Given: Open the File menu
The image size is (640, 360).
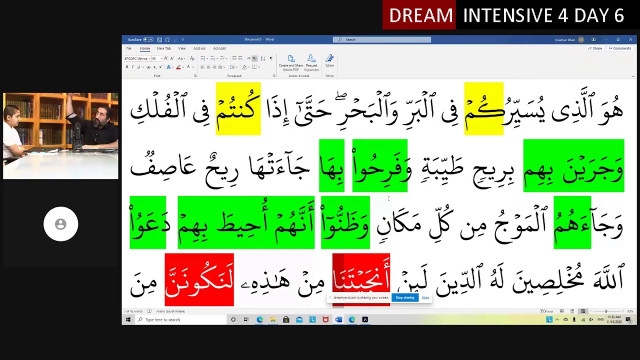Looking at the screenshot, I should coord(129,49).
